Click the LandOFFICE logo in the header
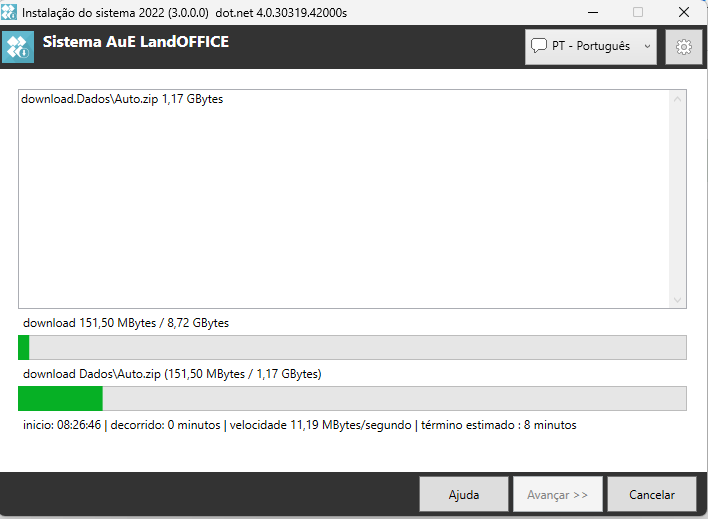 [x=18, y=47]
